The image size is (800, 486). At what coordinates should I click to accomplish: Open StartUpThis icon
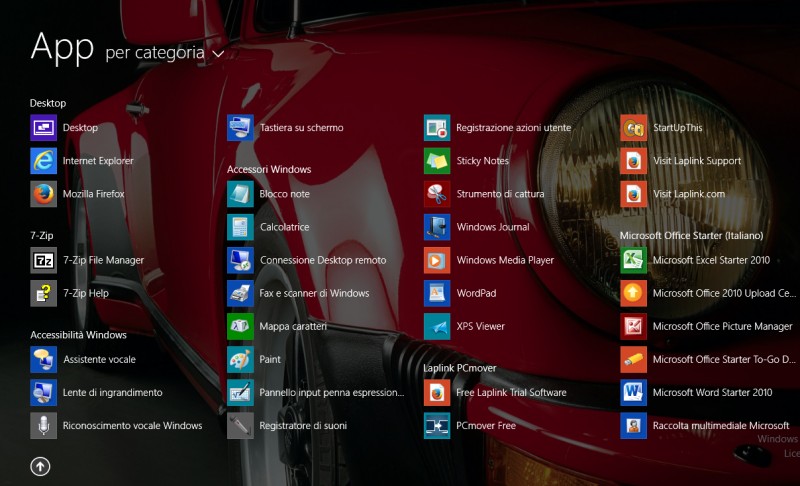(634, 127)
